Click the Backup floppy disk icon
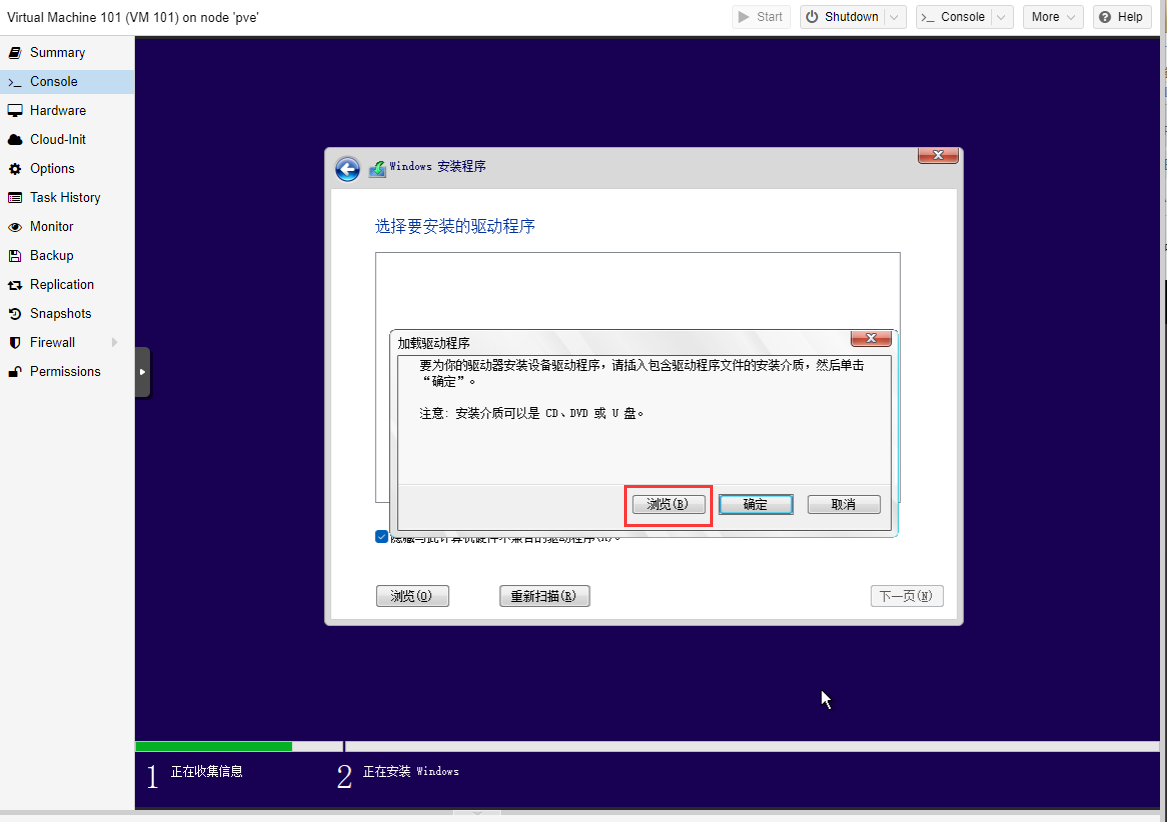 click(15, 256)
